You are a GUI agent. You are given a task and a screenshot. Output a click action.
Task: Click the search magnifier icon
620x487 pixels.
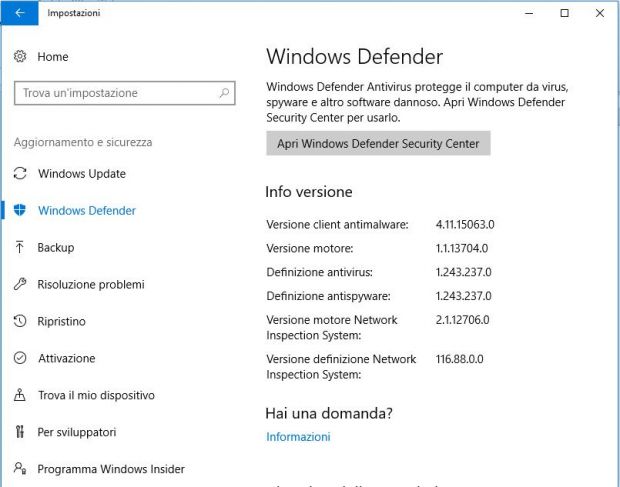click(x=224, y=93)
